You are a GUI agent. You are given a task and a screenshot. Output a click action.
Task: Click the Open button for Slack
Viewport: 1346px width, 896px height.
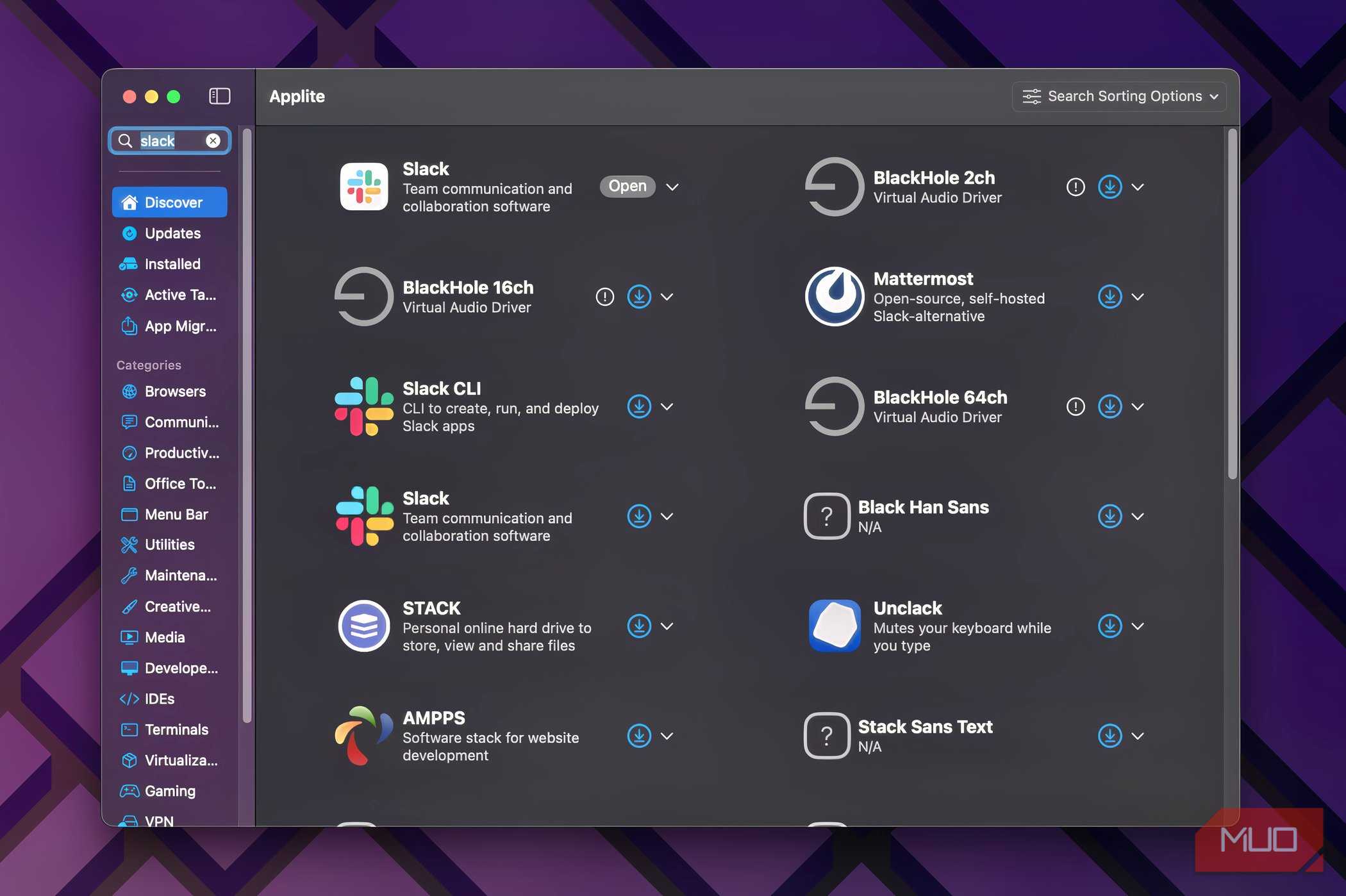coord(627,187)
